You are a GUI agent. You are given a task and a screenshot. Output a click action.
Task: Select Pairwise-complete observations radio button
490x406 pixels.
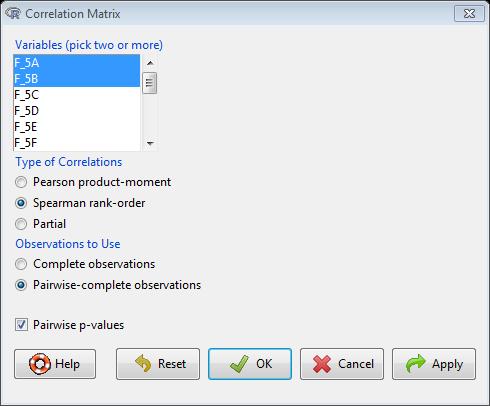coord(21,285)
